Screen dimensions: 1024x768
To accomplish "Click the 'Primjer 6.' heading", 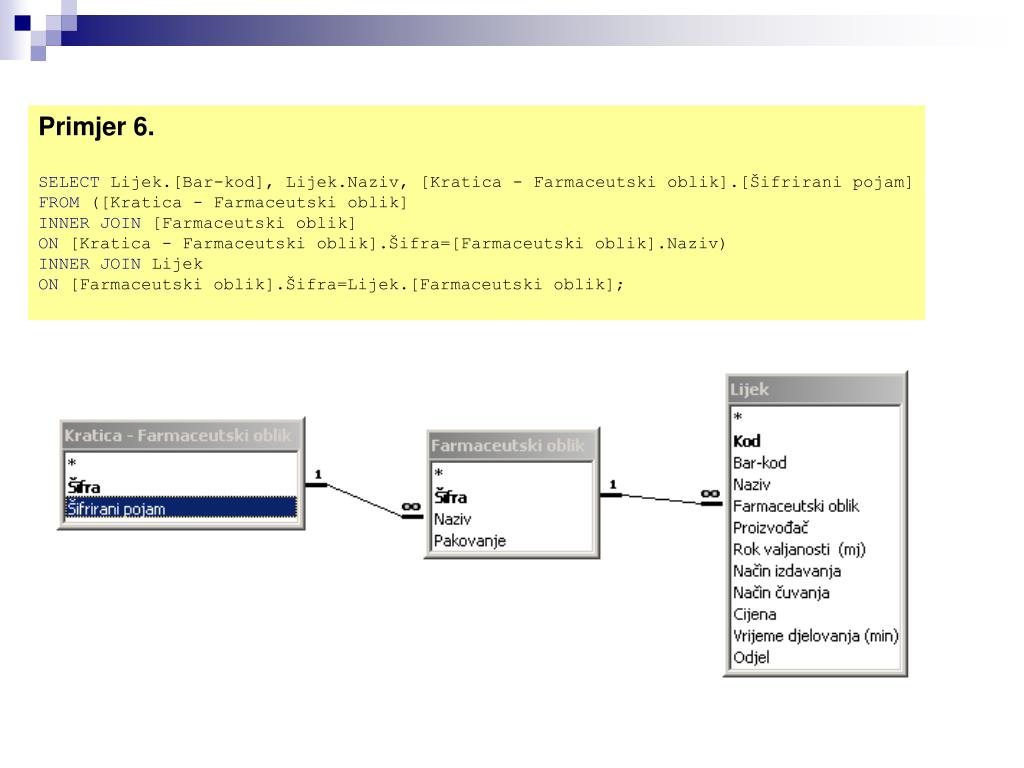I will pos(97,127).
